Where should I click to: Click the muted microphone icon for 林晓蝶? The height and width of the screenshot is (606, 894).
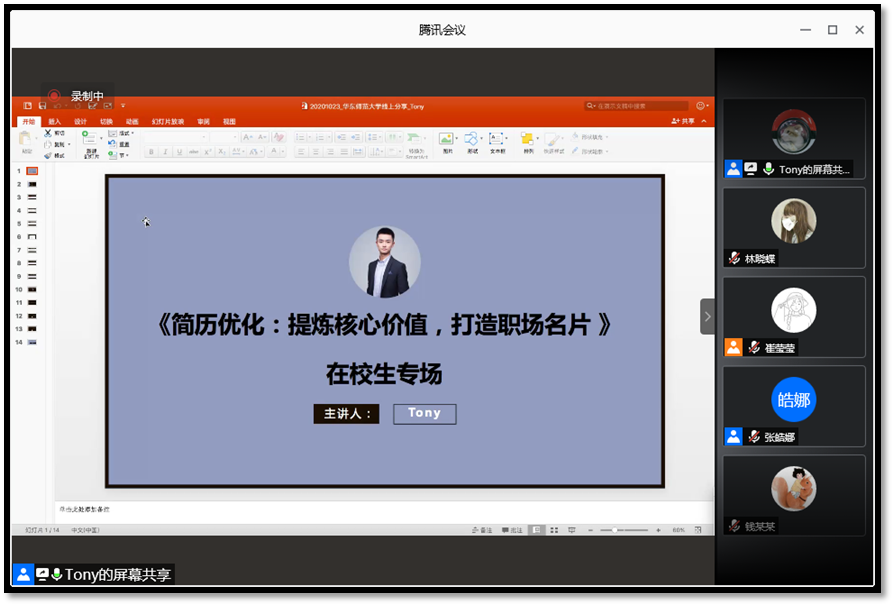coord(734,258)
